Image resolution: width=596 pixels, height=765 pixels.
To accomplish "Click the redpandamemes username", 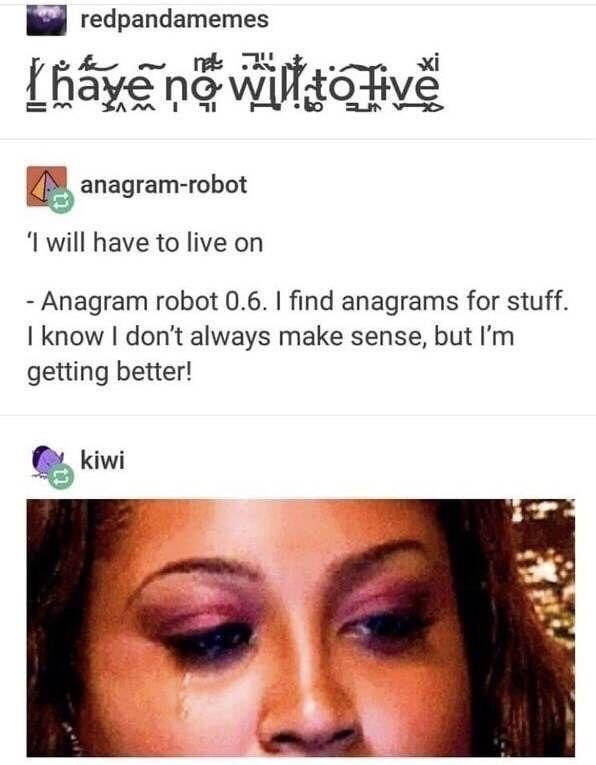I will pyautogui.click(x=174, y=20).
